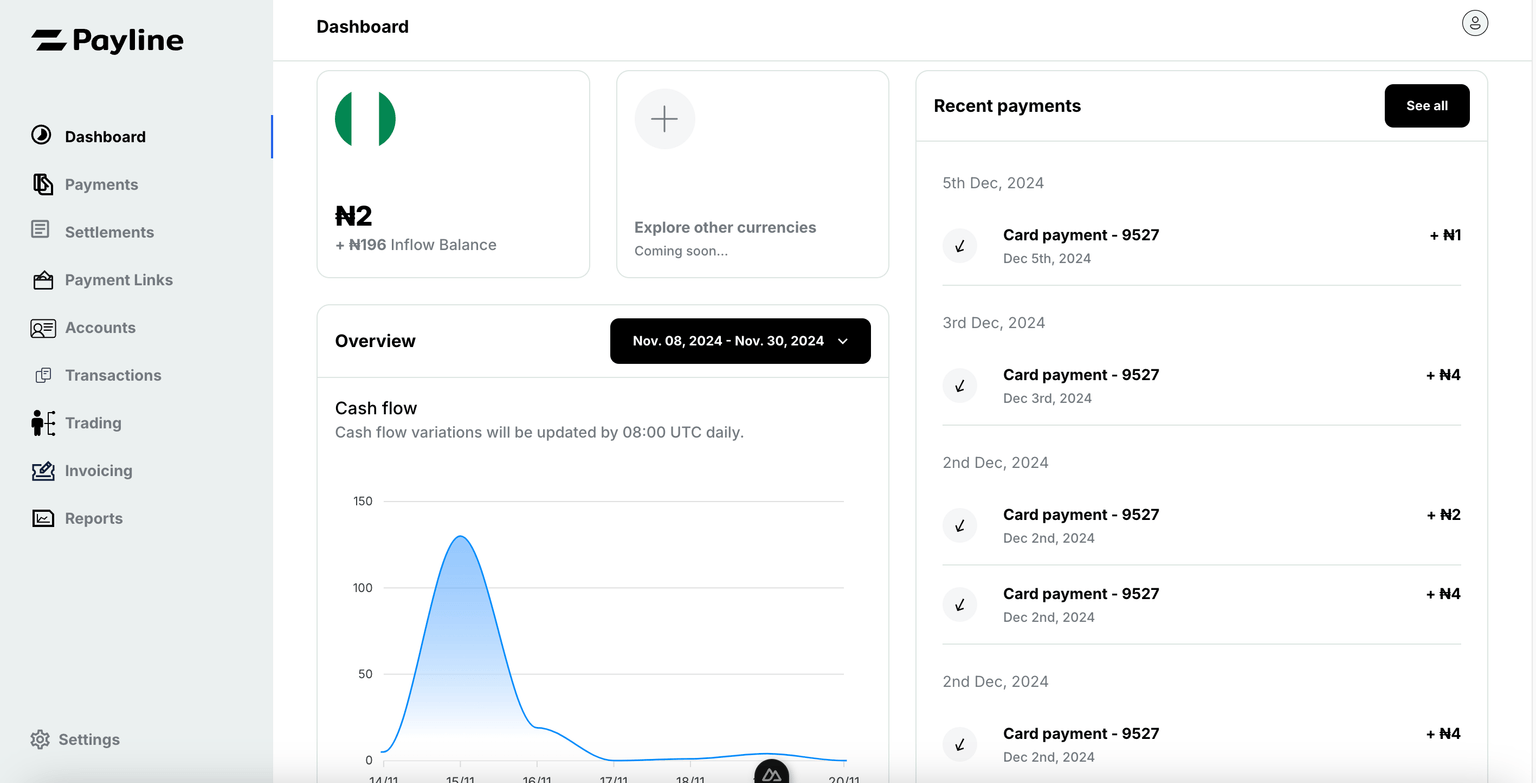
Task: Select the Settlements icon in the sidebar
Action: click(42, 231)
